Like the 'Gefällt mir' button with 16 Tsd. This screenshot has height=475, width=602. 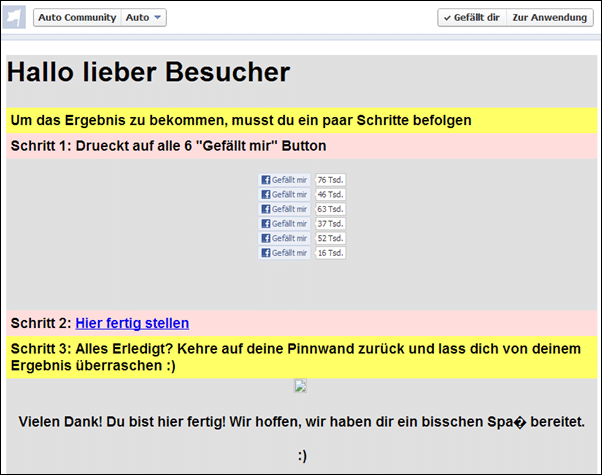click(x=284, y=253)
